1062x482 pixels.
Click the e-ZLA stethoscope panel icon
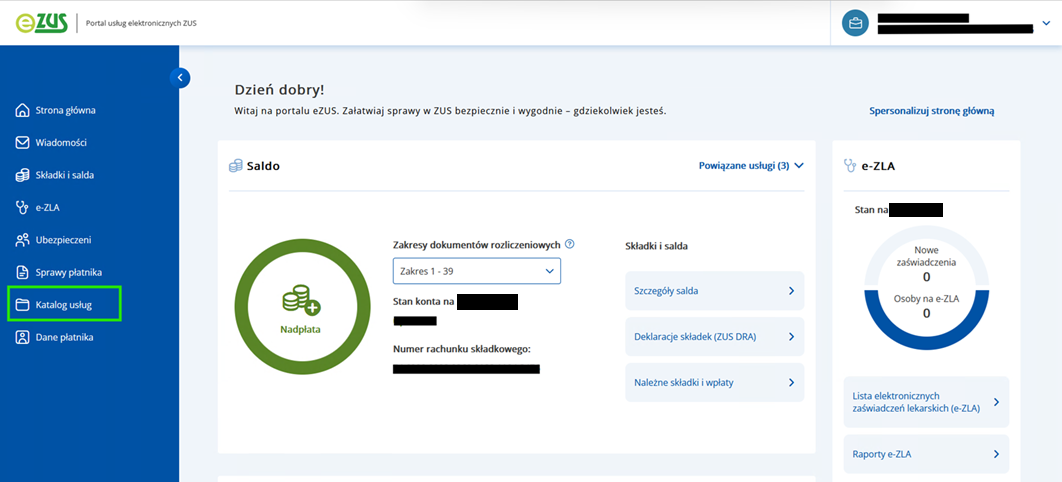click(850, 166)
